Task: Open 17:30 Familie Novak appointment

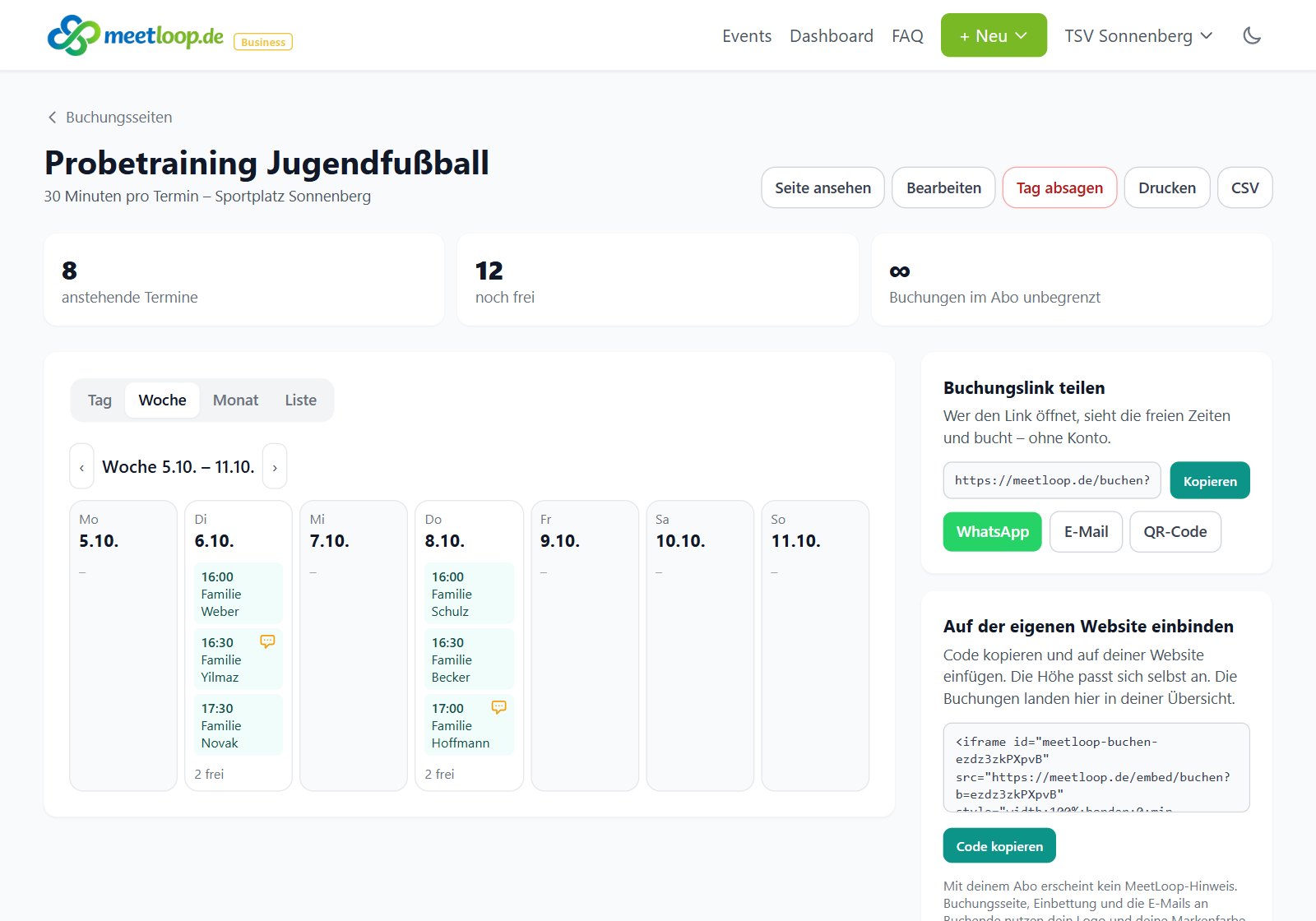Action: tap(239, 725)
